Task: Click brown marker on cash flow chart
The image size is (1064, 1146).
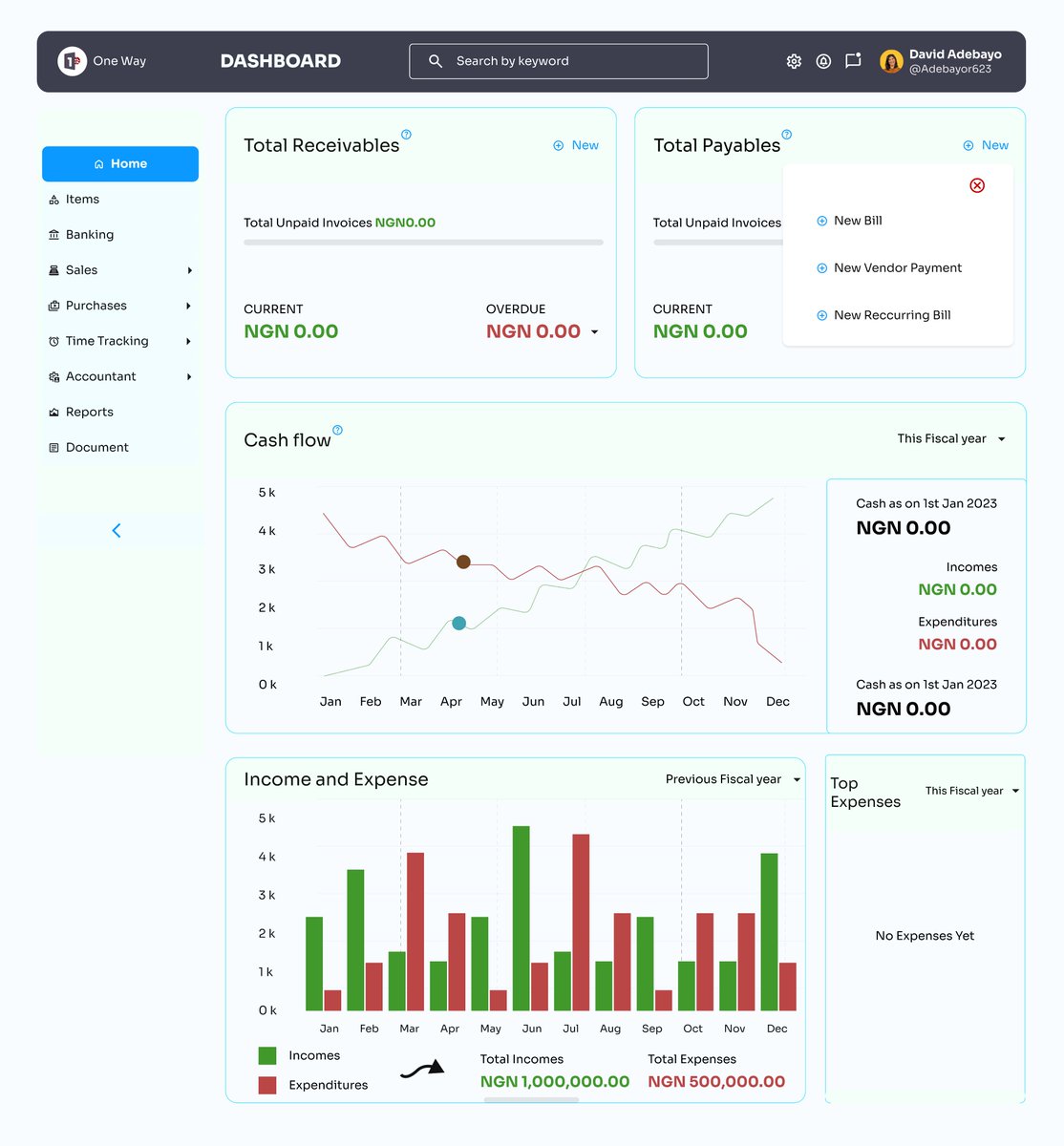Action: pos(463,562)
